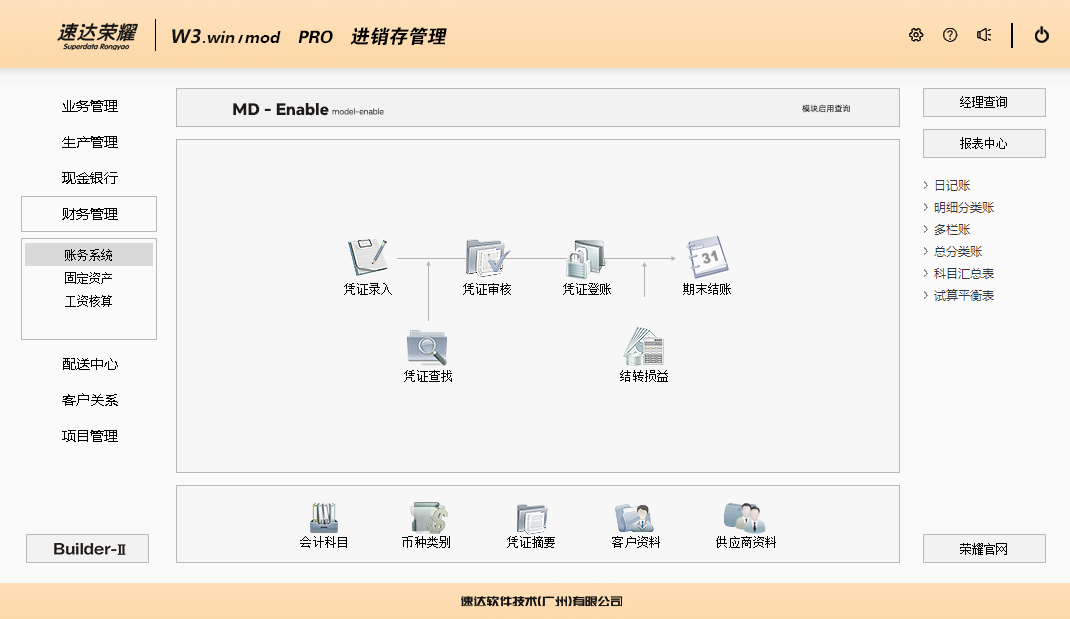Launch 期末结账 period-end closing calendar icon
Viewport: 1070px width, 619px height.
[706, 259]
